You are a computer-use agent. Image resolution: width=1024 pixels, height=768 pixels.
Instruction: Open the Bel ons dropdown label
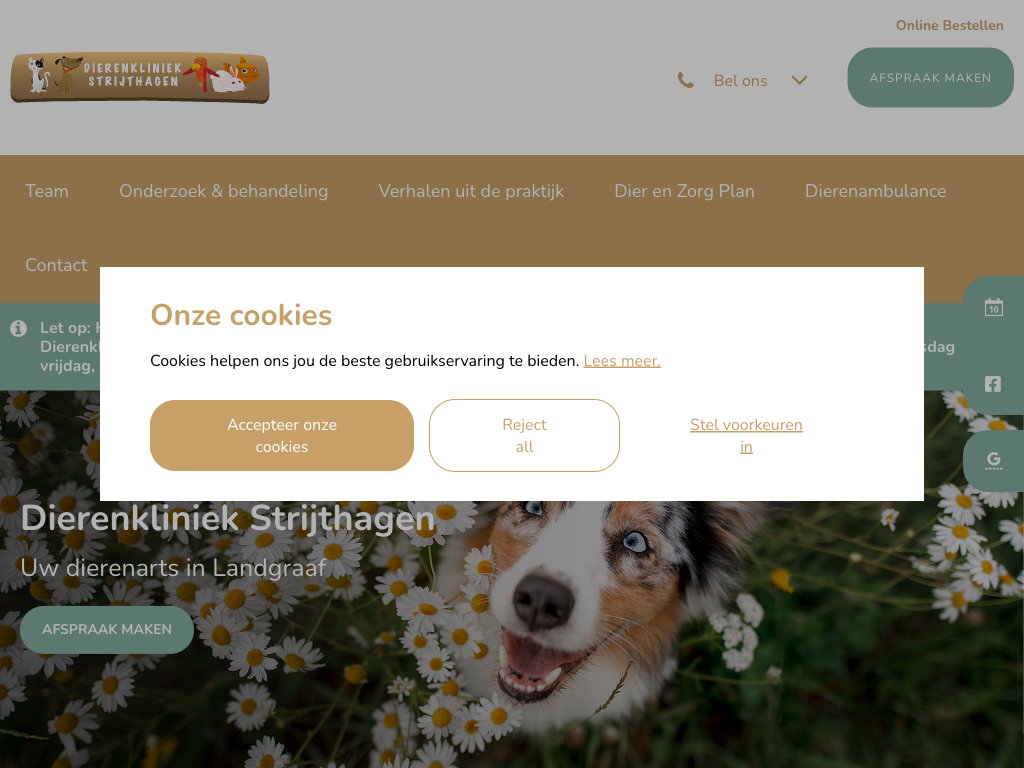[740, 81]
